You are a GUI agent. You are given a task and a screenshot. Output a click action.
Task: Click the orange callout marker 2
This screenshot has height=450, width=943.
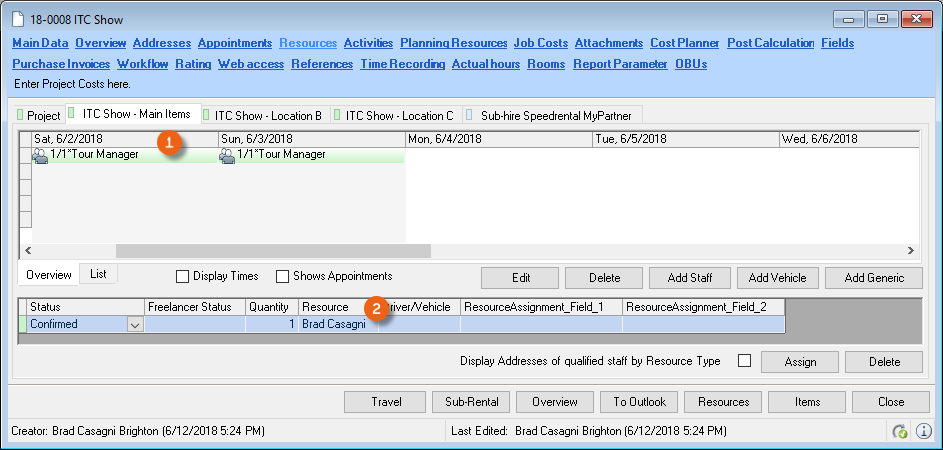point(376,308)
